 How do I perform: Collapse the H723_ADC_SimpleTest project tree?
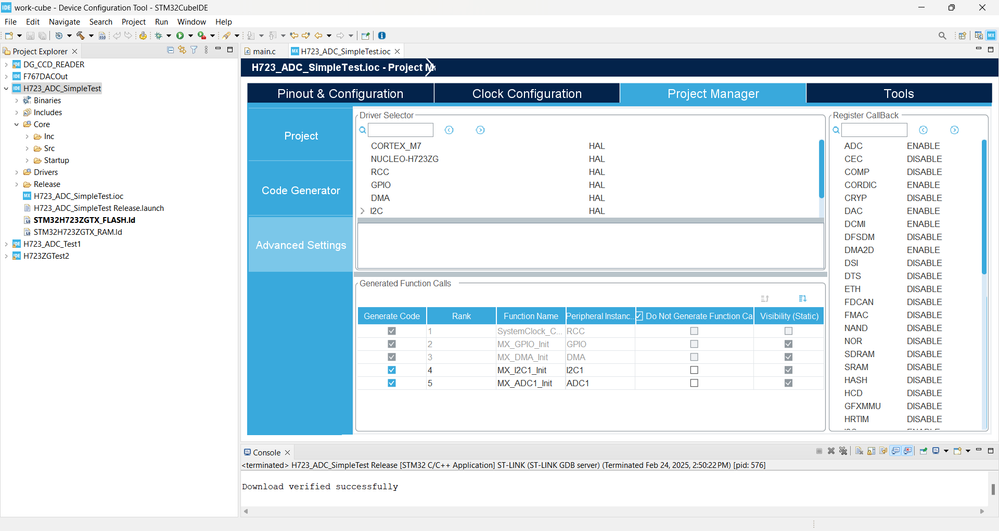pos(6,89)
